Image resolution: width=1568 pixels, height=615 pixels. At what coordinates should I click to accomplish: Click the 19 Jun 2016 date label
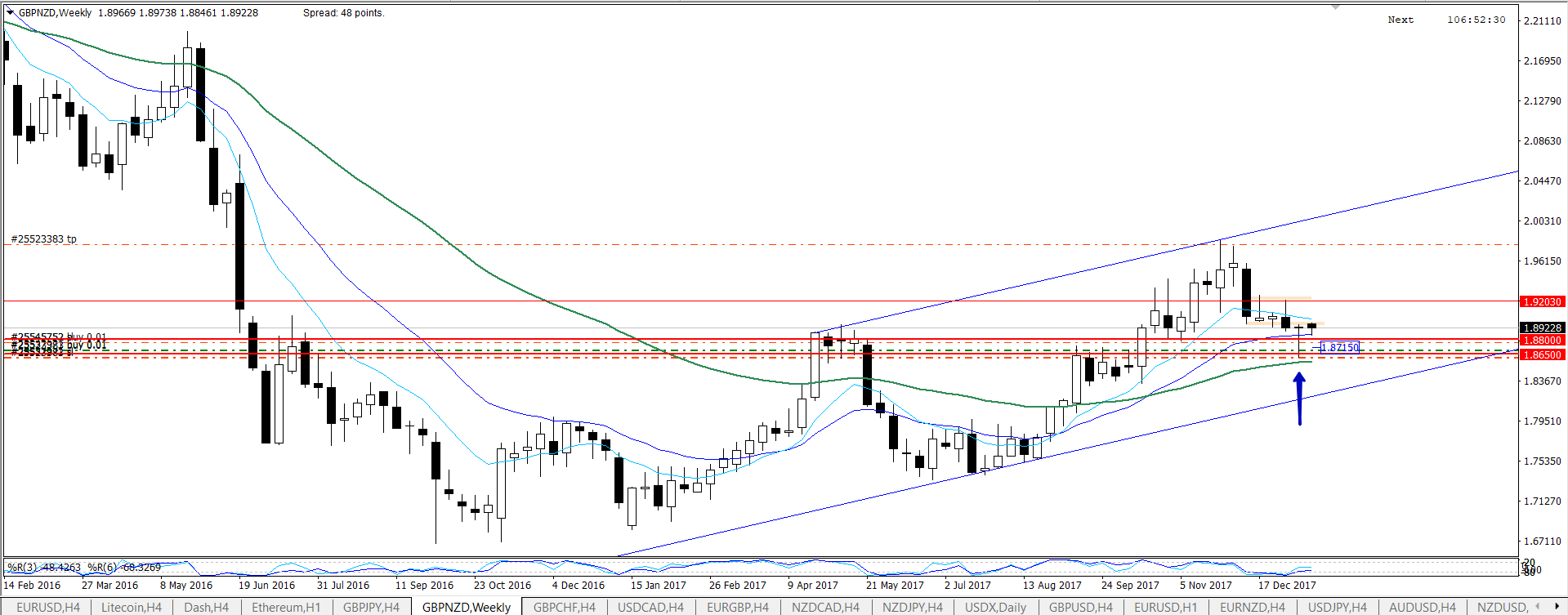click(266, 586)
